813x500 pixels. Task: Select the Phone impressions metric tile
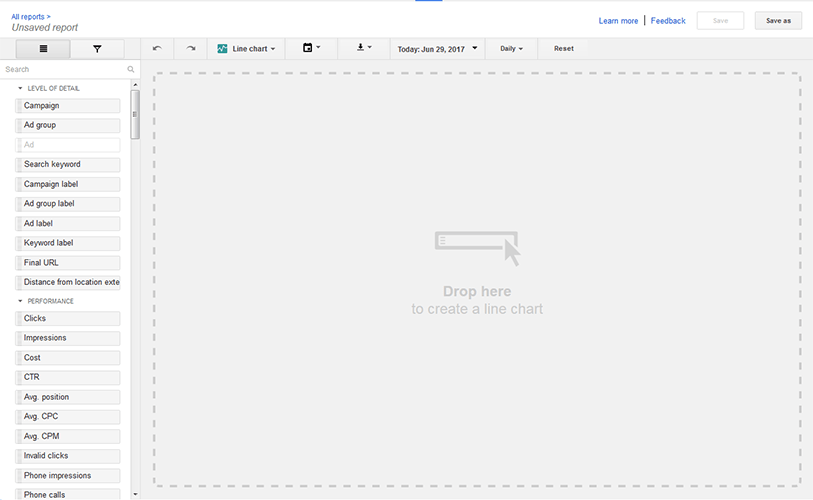click(x=68, y=476)
